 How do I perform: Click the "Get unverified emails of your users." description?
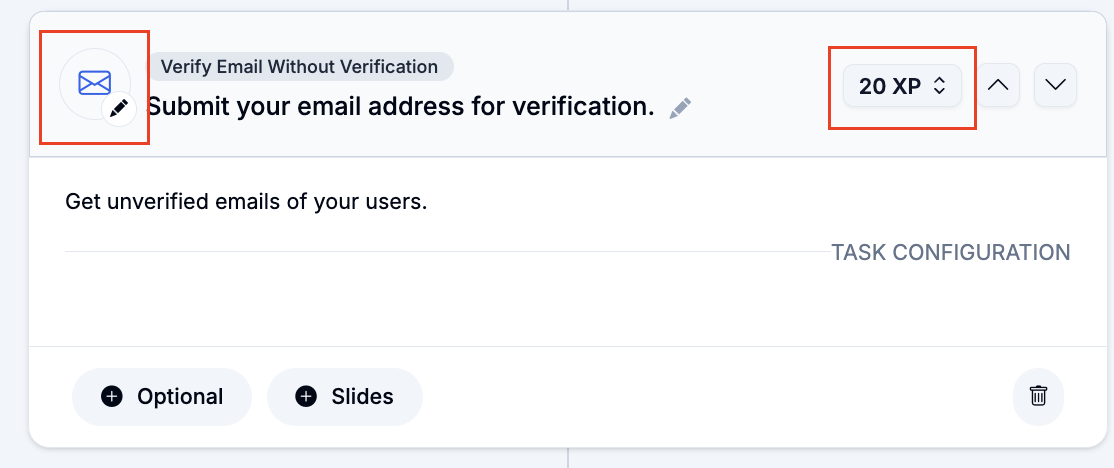246,202
